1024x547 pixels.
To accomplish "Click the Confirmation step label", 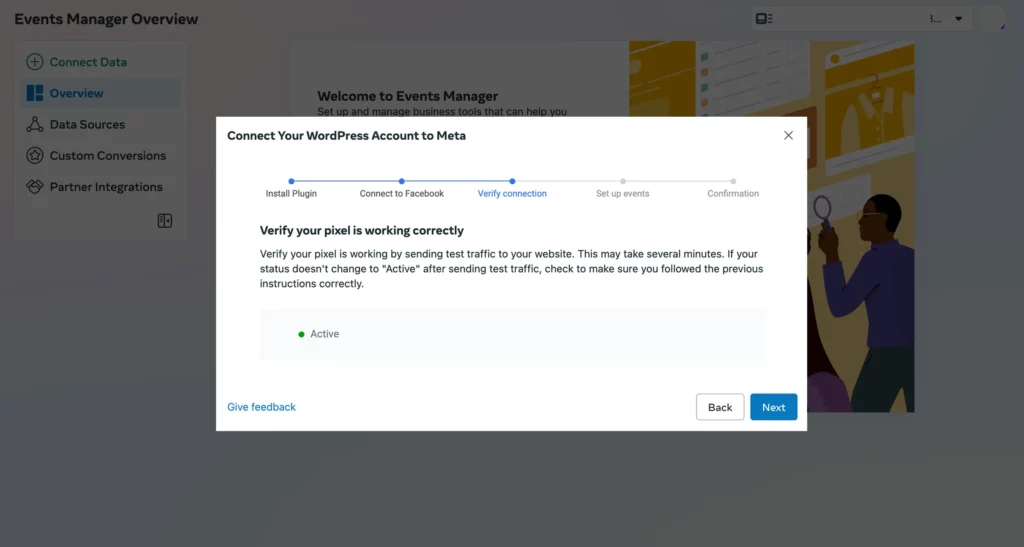I will click(733, 193).
